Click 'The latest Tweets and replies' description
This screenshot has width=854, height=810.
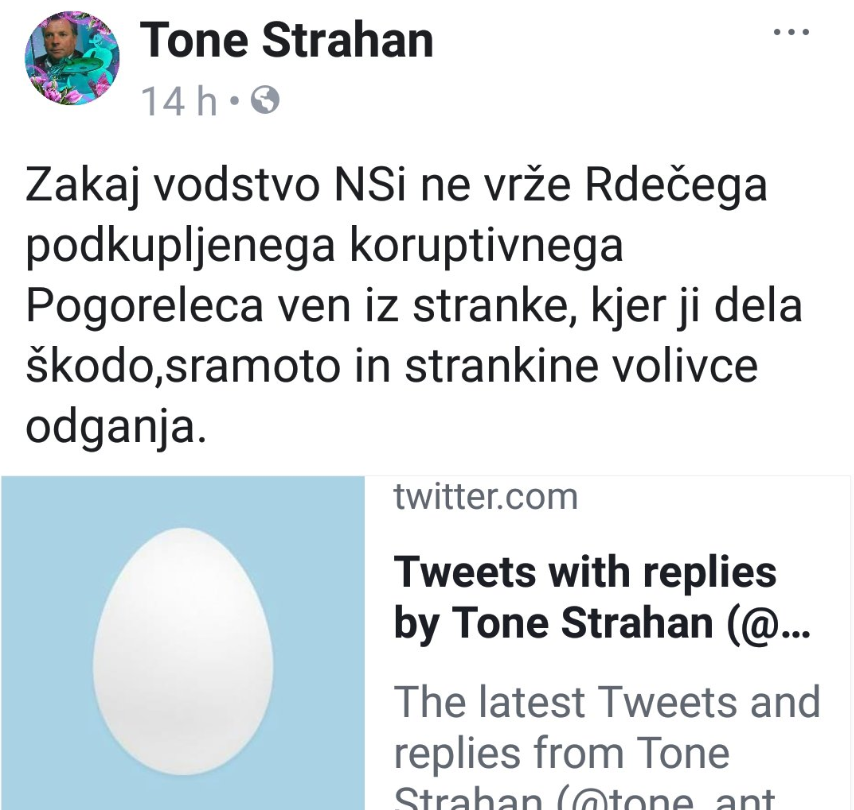click(x=607, y=702)
